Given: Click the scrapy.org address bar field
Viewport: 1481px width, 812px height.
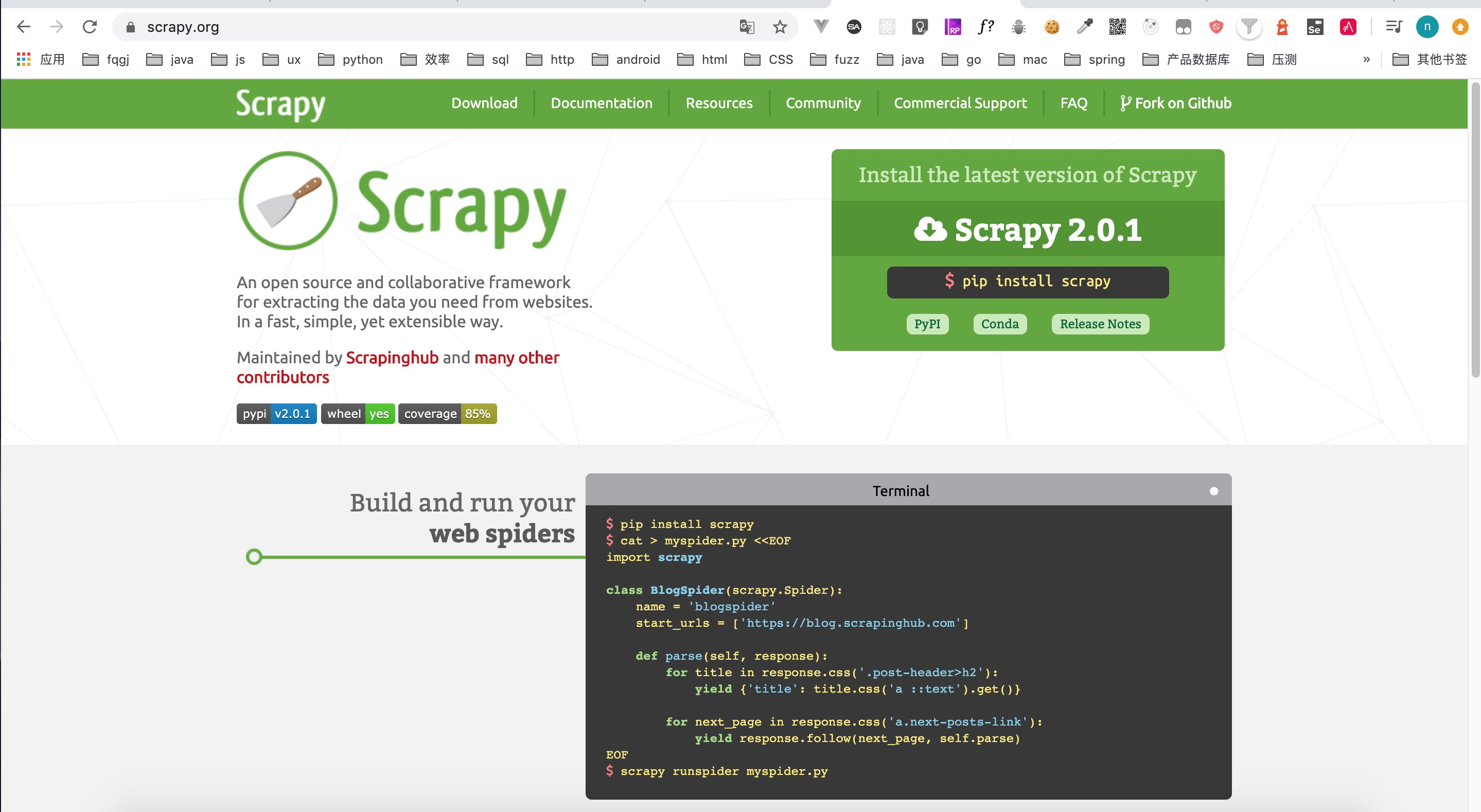Looking at the screenshot, I should (402, 27).
